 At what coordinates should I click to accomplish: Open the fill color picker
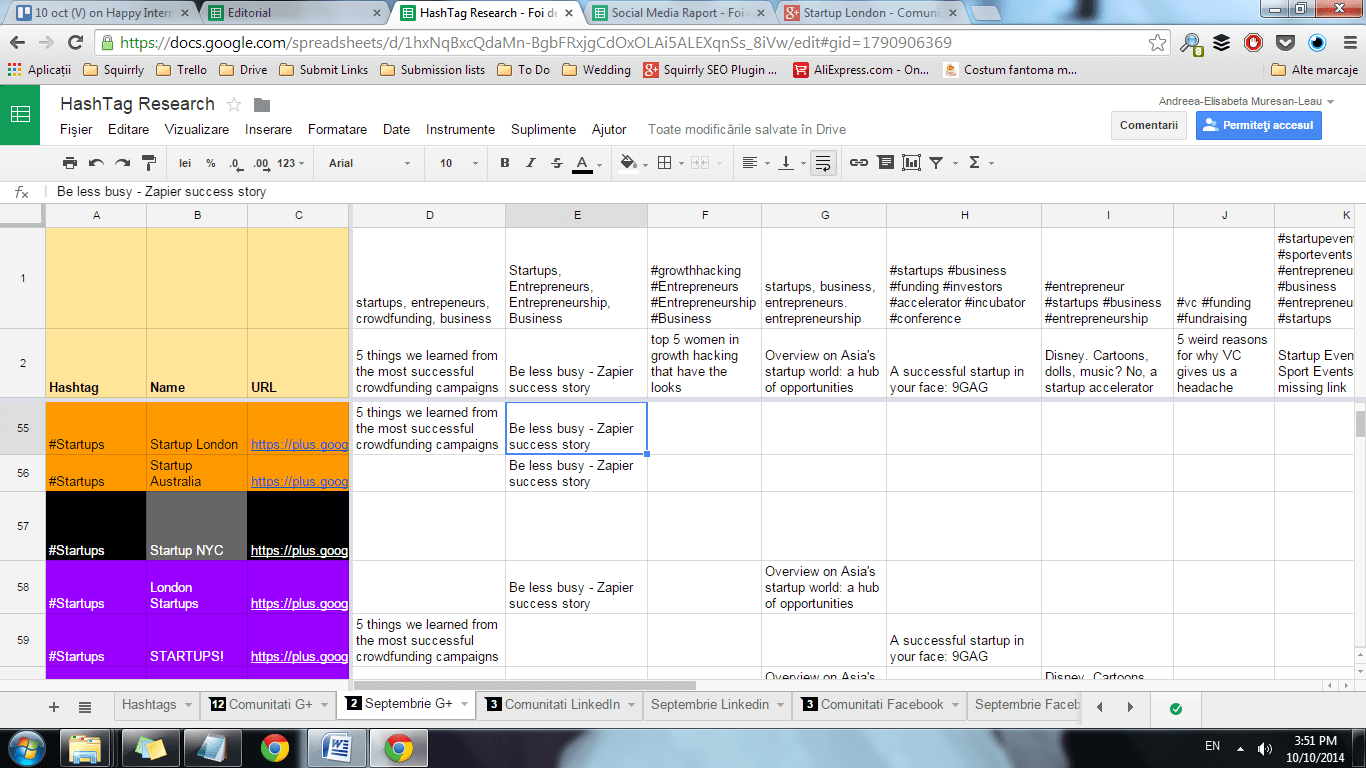pos(633,163)
